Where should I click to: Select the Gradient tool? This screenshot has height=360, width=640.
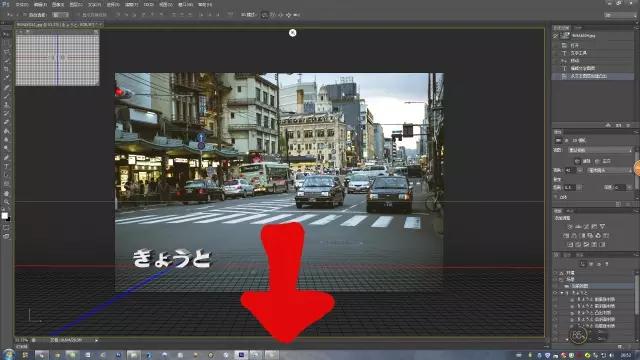(7, 132)
